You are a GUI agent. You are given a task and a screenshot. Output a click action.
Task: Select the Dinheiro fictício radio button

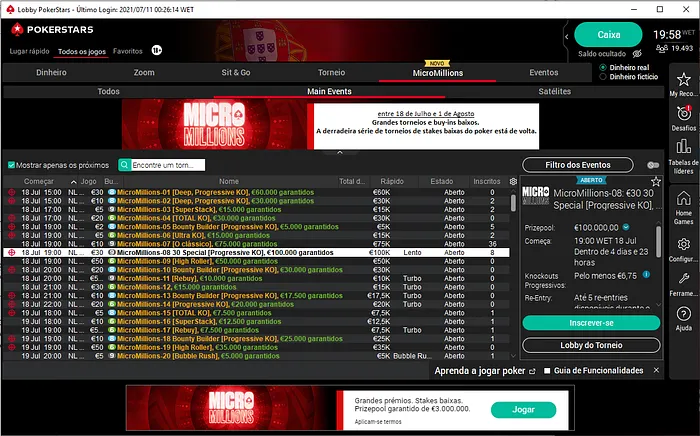tap(603, 77)
